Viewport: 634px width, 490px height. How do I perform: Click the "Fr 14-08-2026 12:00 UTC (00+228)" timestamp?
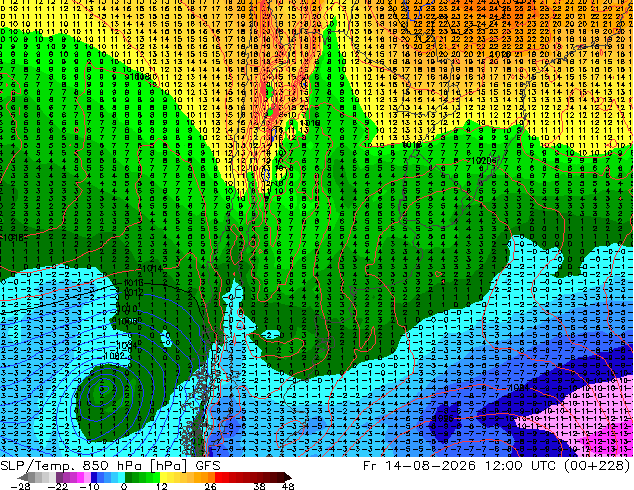[497, 466]
